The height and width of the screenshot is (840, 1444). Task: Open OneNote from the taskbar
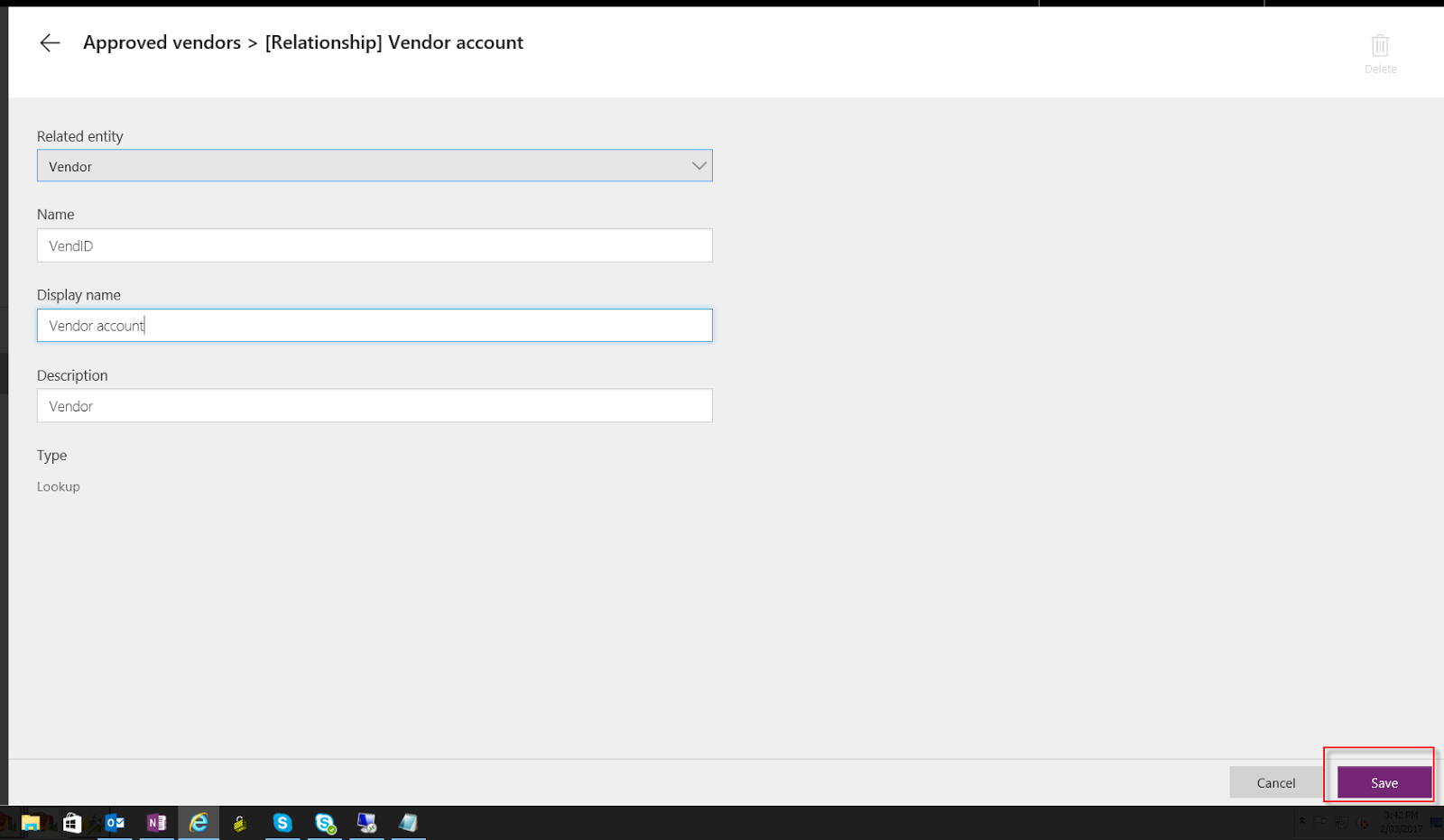pyautogui.click(x=157, y=822)
